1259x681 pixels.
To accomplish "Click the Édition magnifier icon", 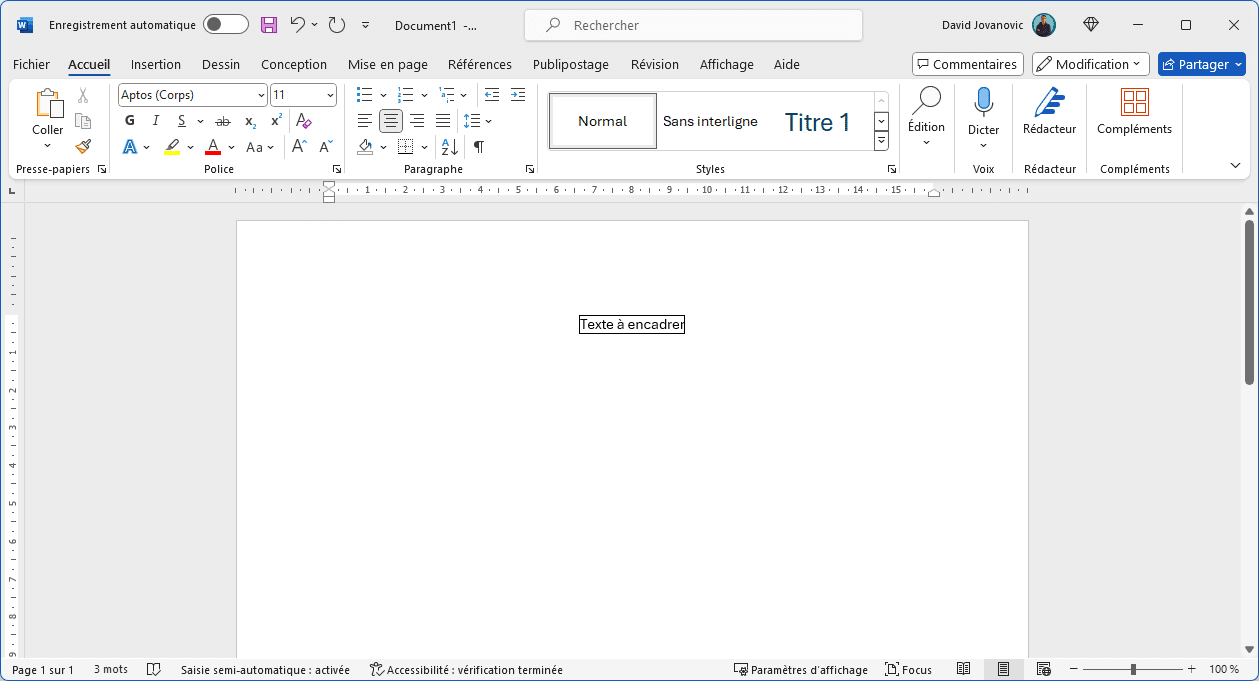I will pyautogui.click(x=927, y=100).
